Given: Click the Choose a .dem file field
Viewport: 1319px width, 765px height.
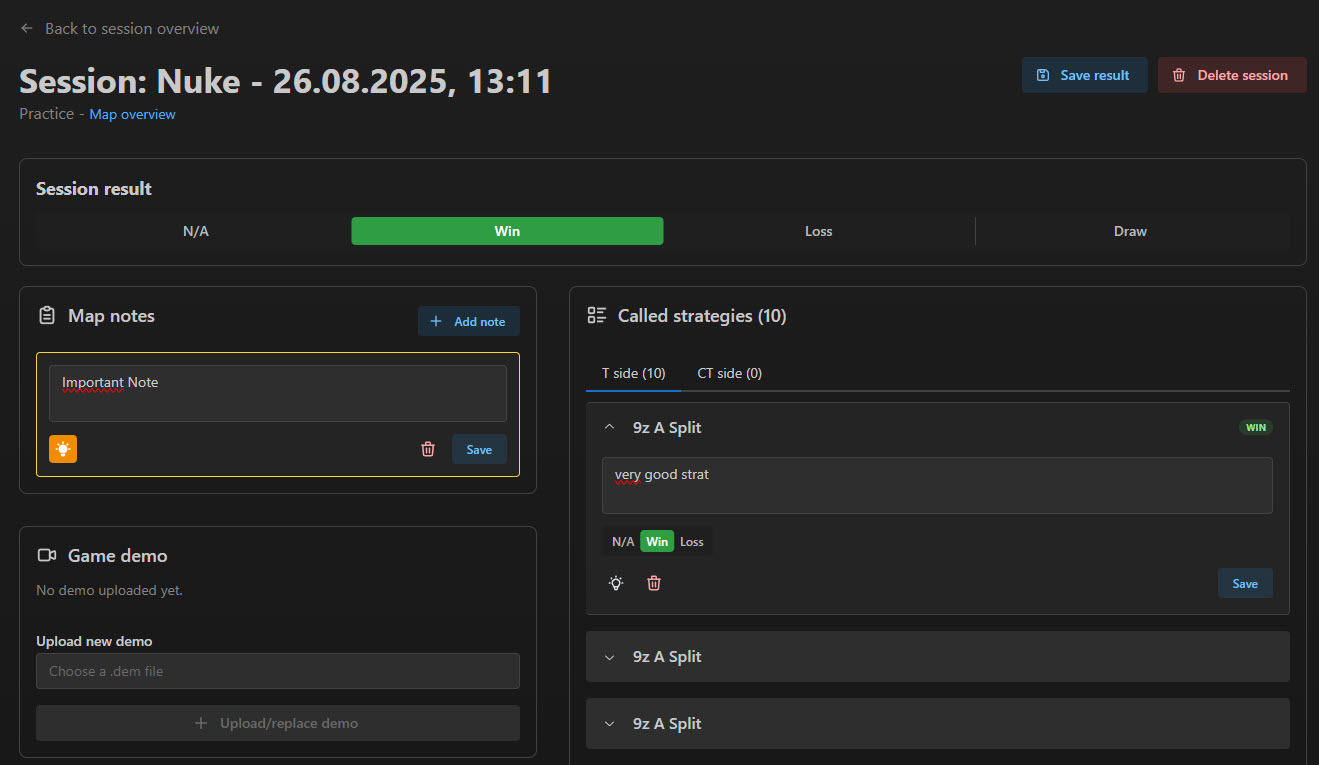Looking at the screenshot, I should tap(277, 671).
